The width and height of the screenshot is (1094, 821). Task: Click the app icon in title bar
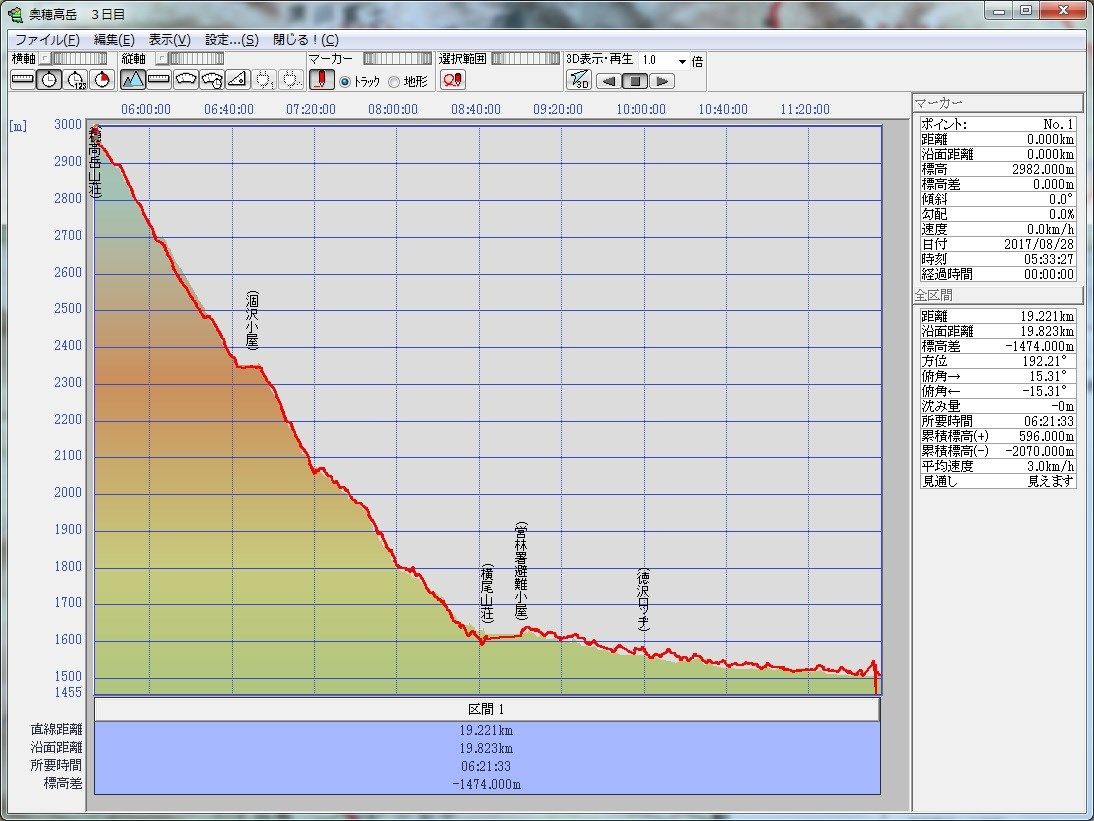[x=15, y=14]
